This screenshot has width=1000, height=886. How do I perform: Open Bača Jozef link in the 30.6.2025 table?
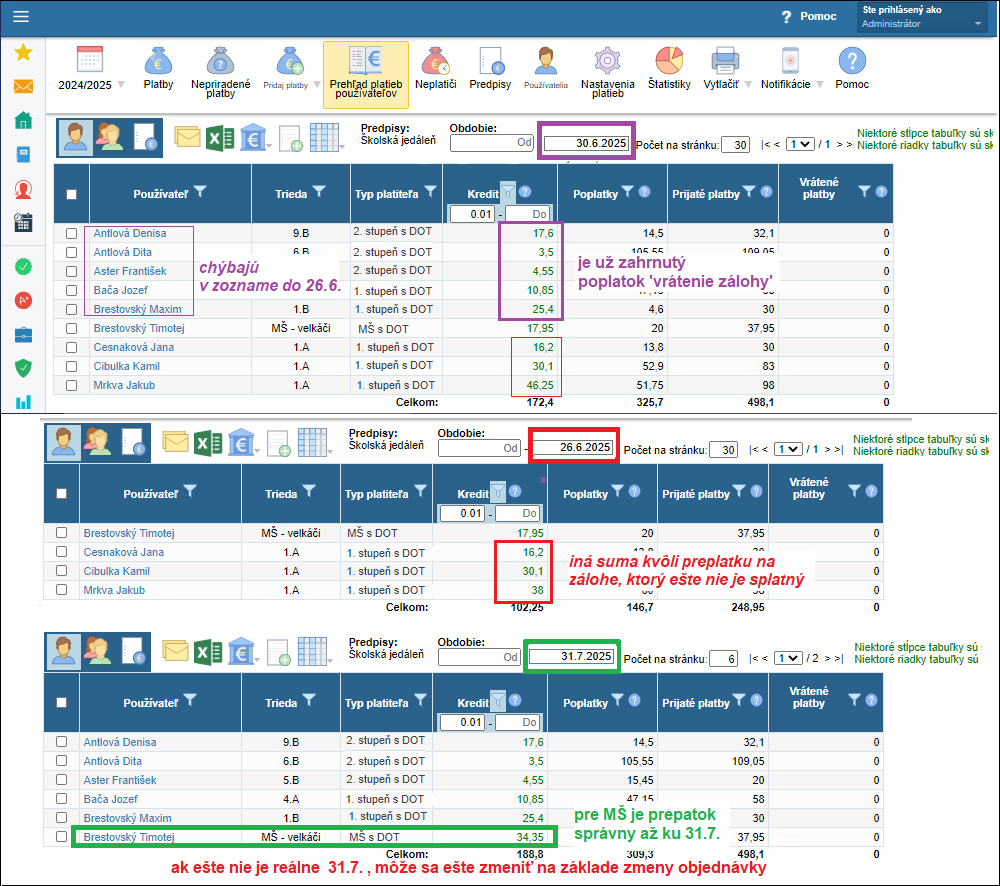(121, 290)
